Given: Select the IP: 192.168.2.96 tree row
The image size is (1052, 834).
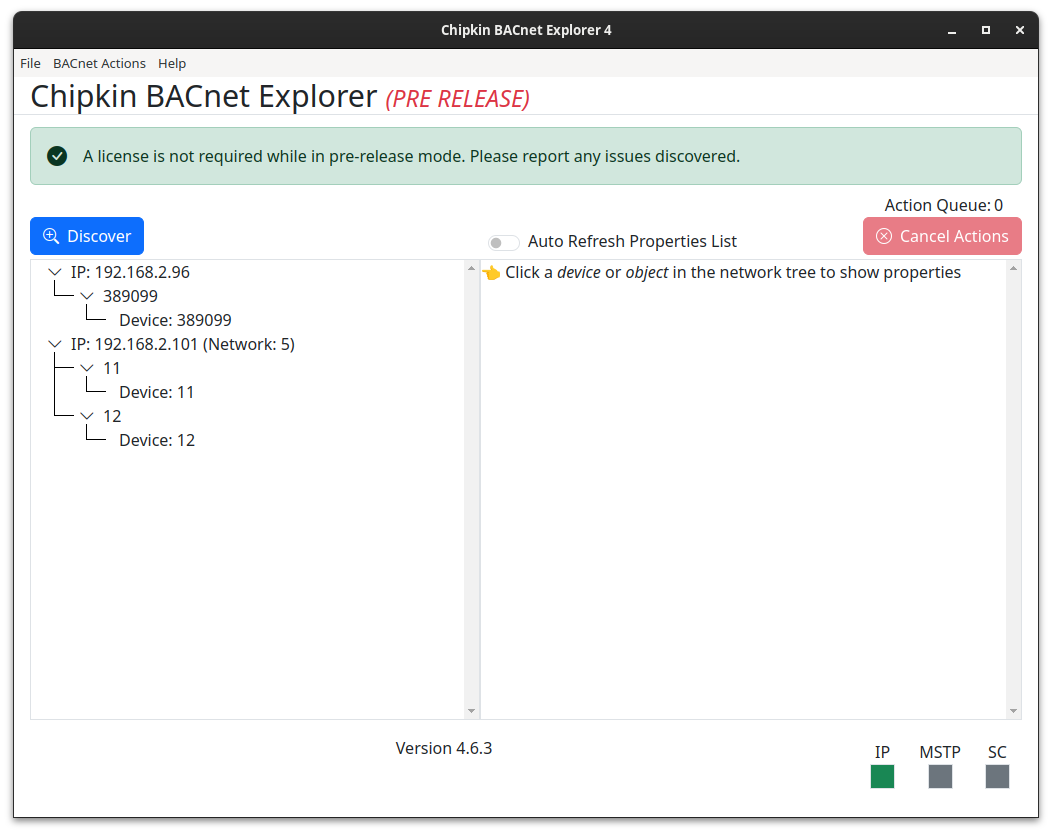Looking at the screenshot, I should pyautogui.click(x=130, y=272).
